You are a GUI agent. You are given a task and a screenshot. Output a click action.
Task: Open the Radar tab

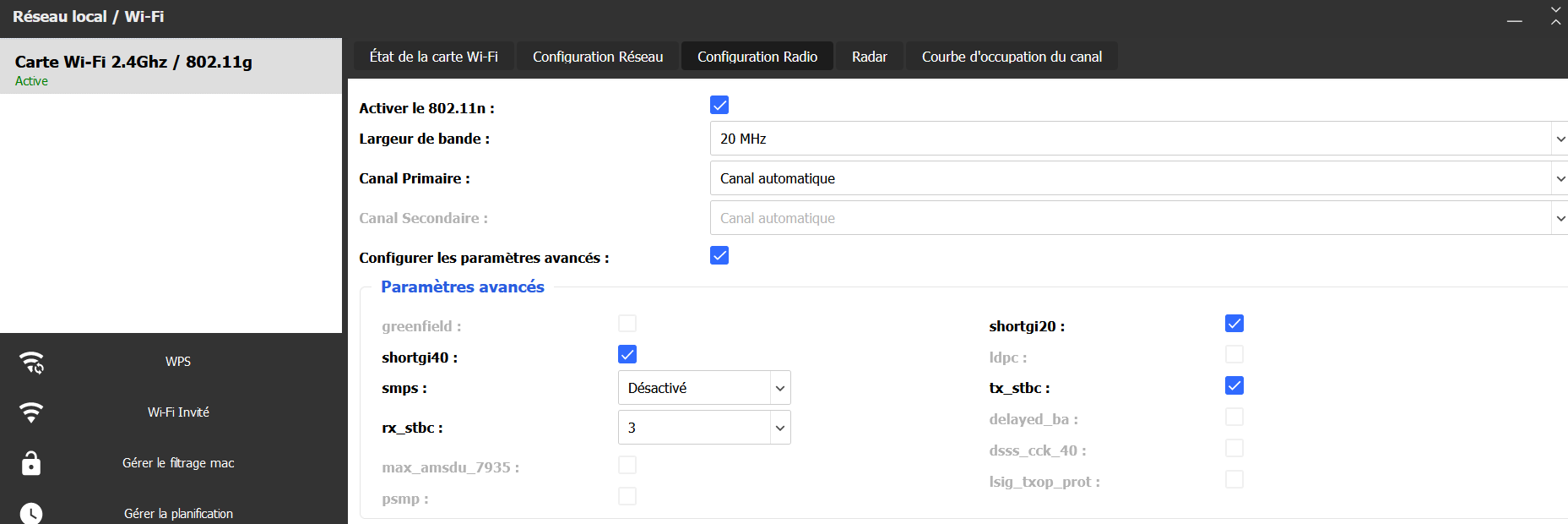[869, 57]
